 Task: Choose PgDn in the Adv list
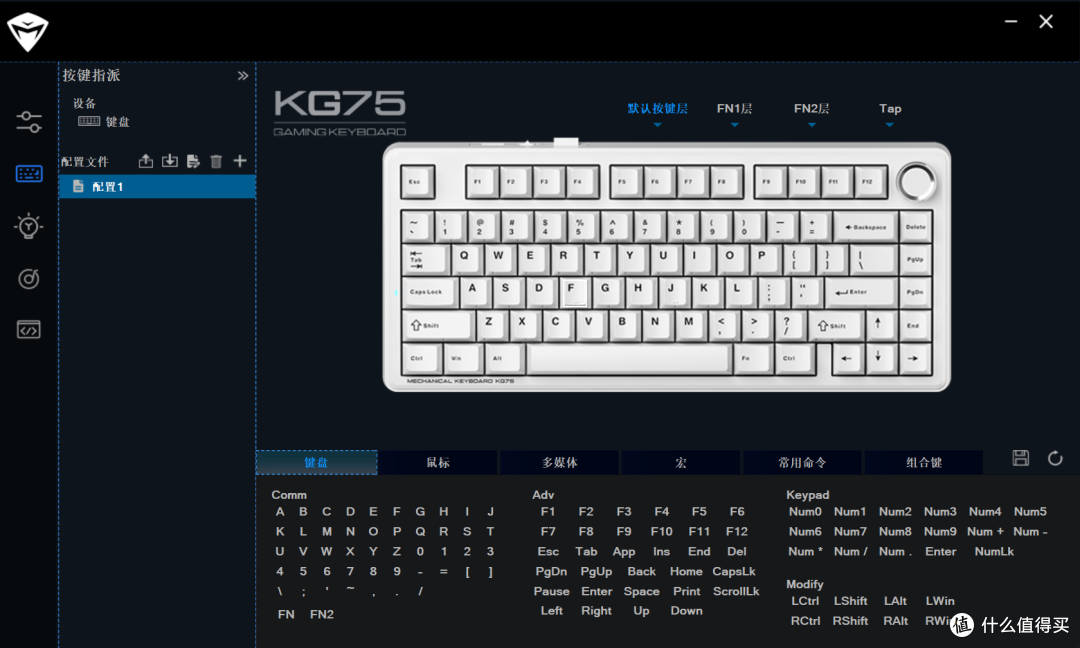point(551,572)
